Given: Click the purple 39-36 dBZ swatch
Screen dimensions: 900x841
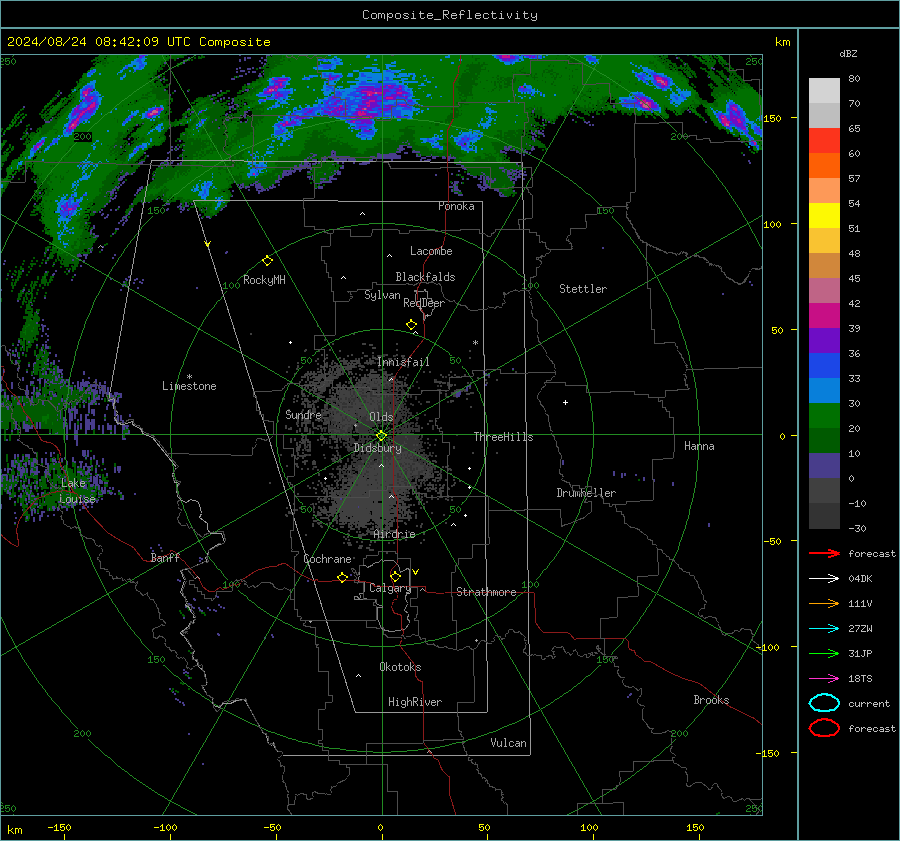Looking at the screenshot, I should click(x=824, y=341).
